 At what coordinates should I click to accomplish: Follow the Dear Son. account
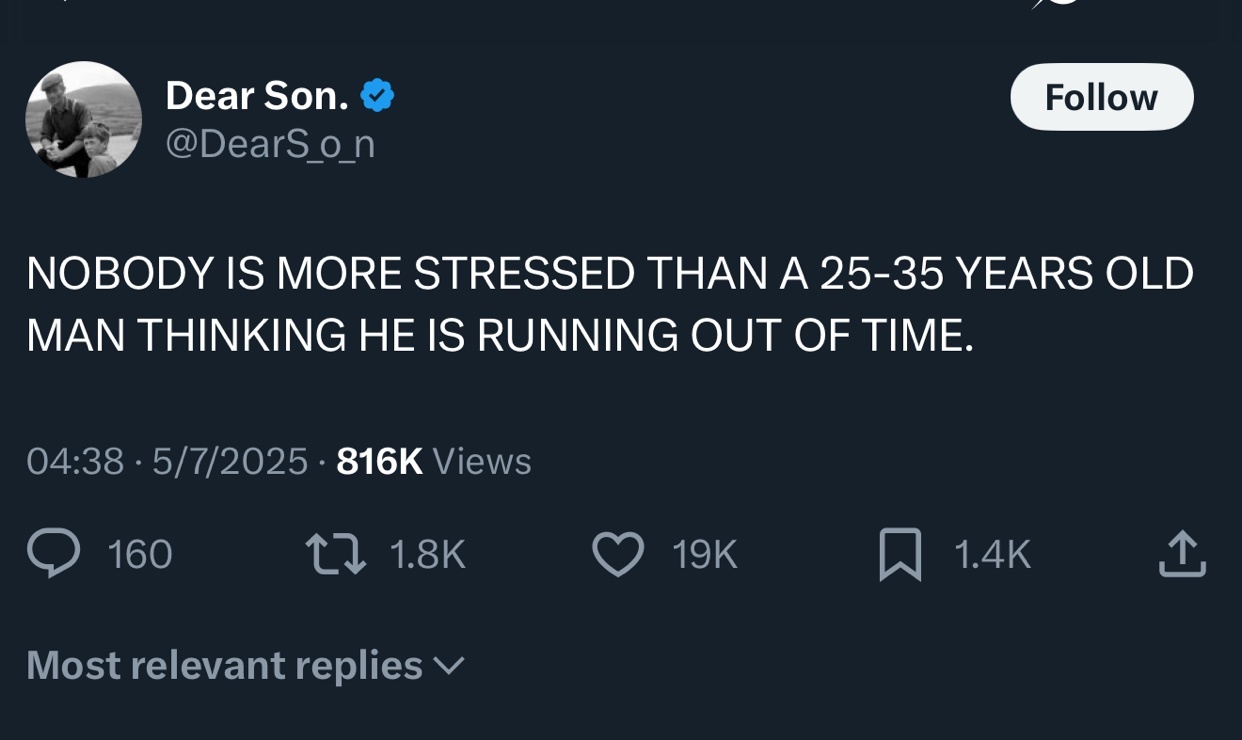pyautogui.click(x=1101, y=97)
